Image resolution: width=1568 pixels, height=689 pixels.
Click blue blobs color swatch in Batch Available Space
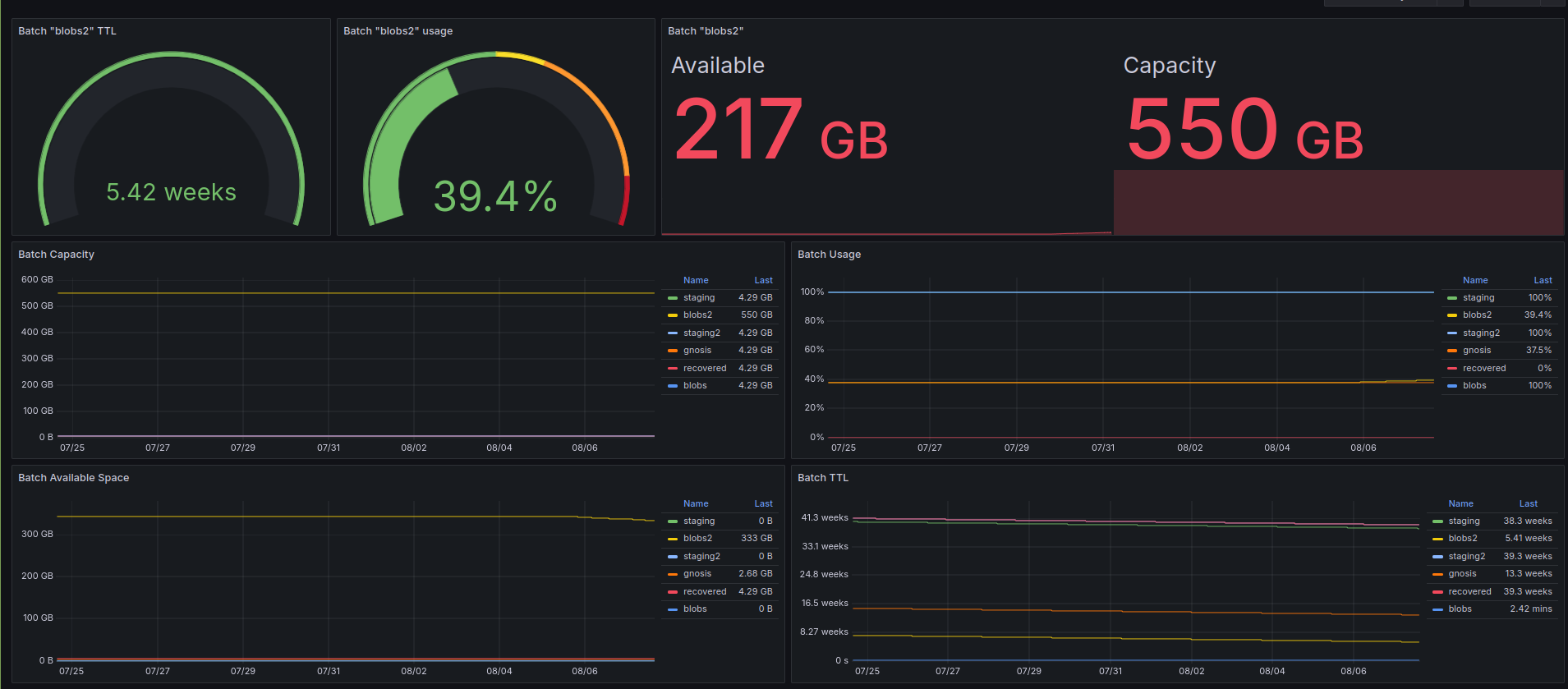pyautogui.click(x=673, y=609)
